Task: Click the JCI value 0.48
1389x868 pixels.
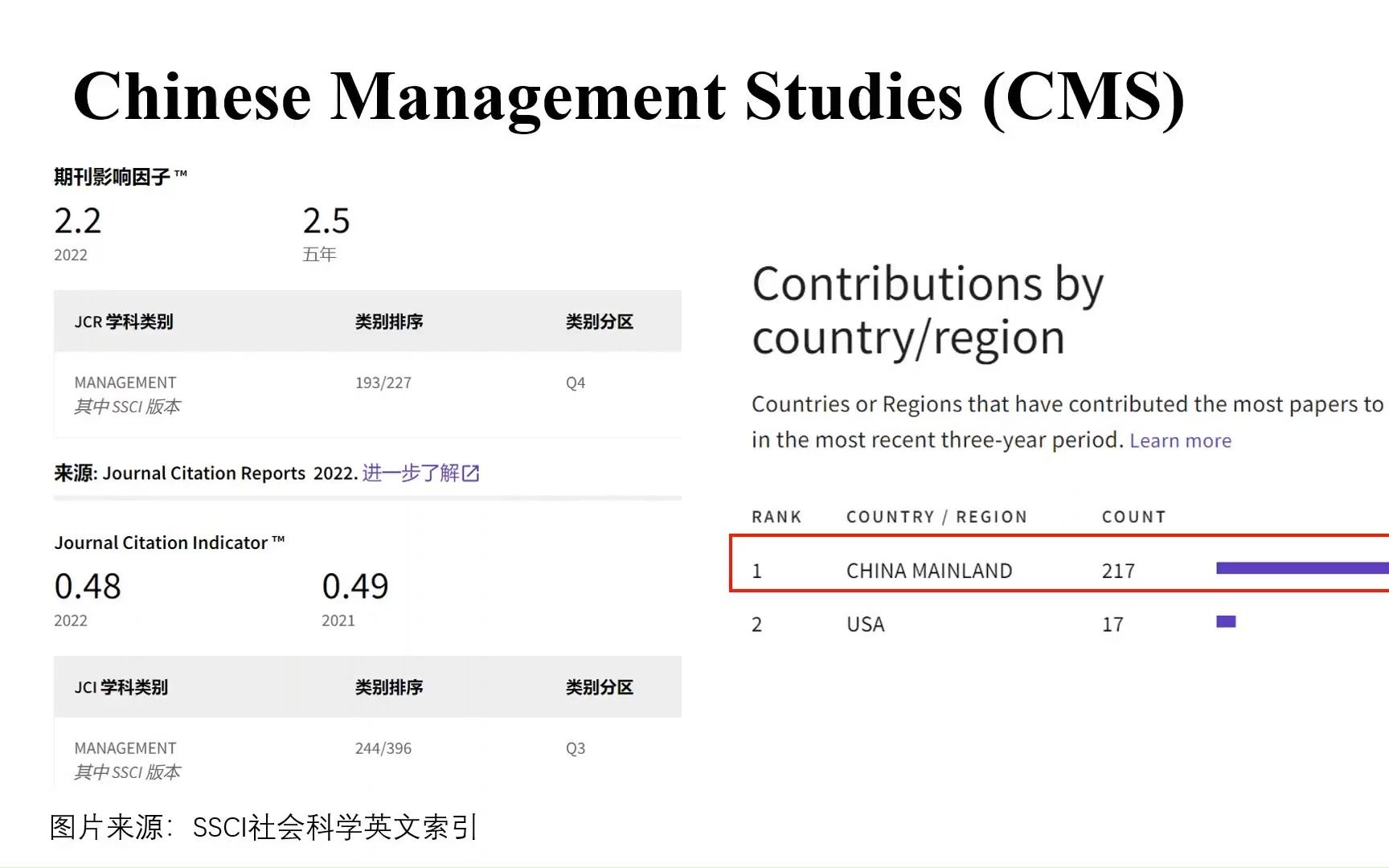Action: (88, 586)
